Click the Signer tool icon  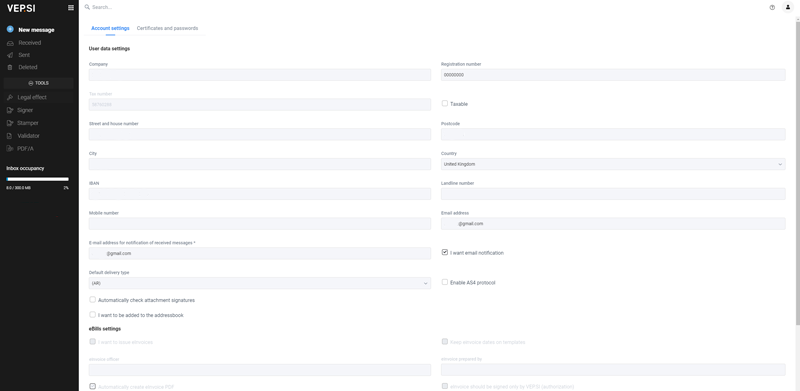[10, 110]
